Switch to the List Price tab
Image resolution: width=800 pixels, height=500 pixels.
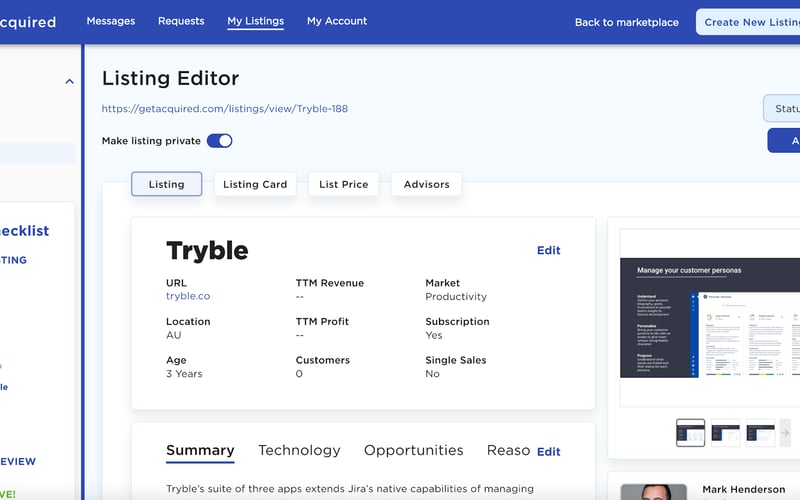343,184
